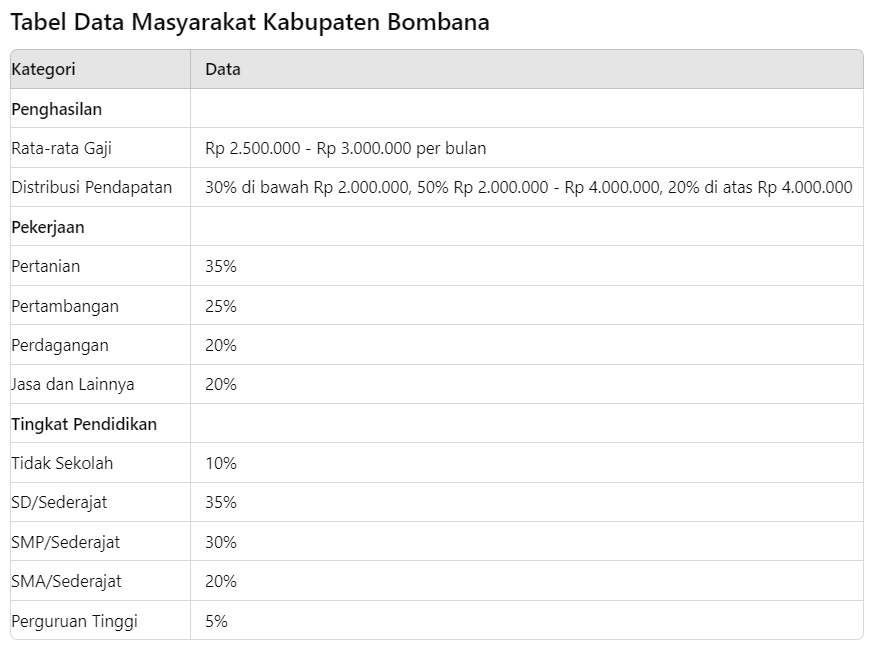The width and height of the screenshot is (880, 649).
Task: Select the SD/Sederajat cell
Action: click(59, 502)
